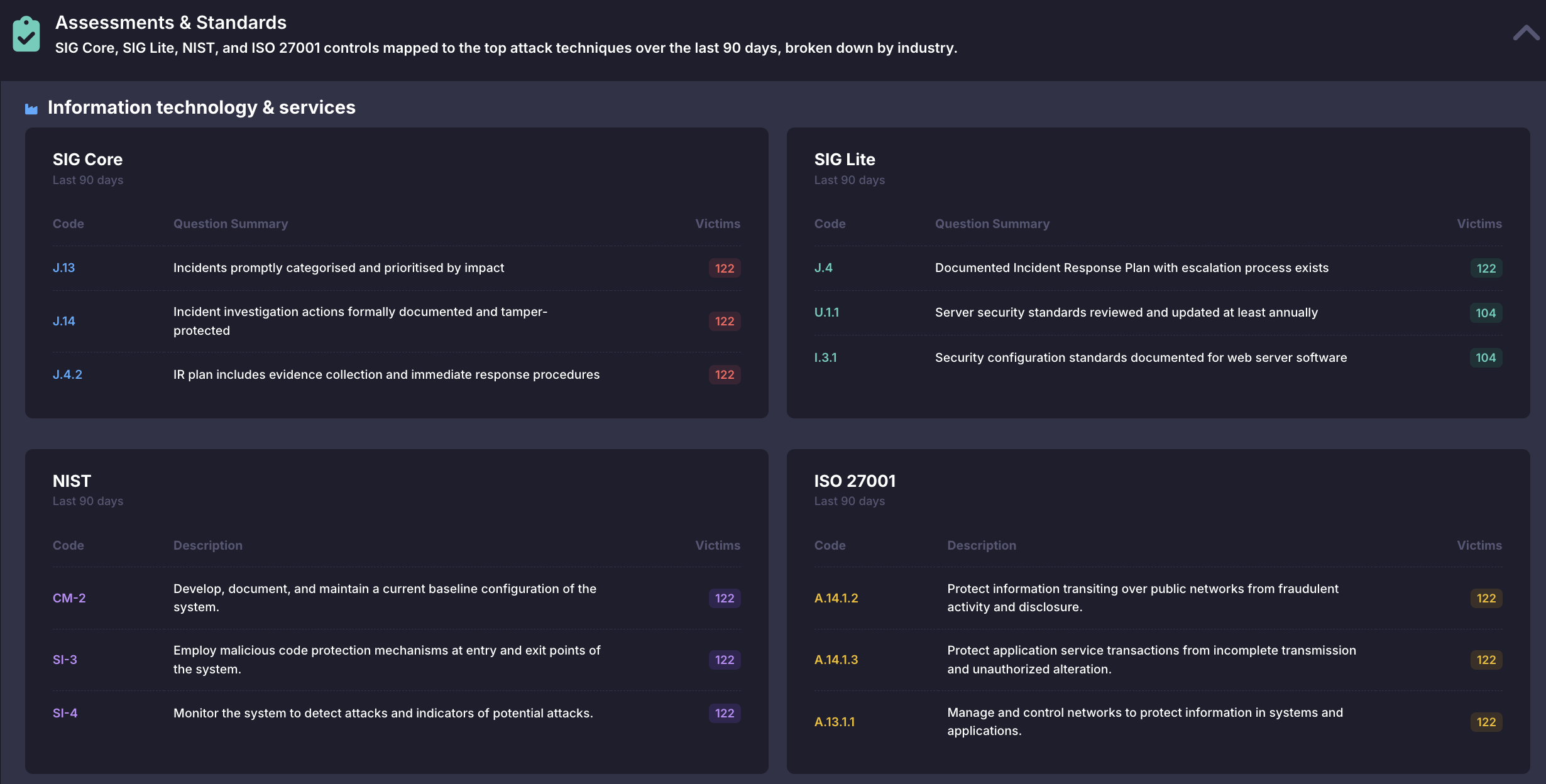Click SIG Lite code J.4 link

823,268
